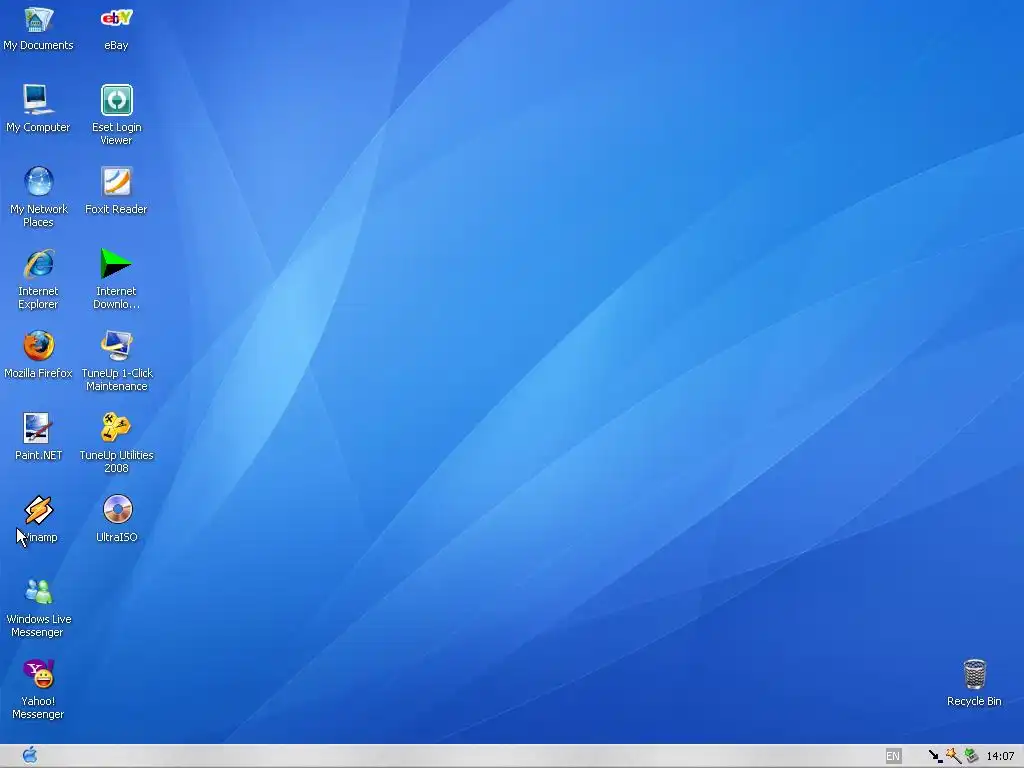Open the My Documents desktop icon

[x=38, y=20]
